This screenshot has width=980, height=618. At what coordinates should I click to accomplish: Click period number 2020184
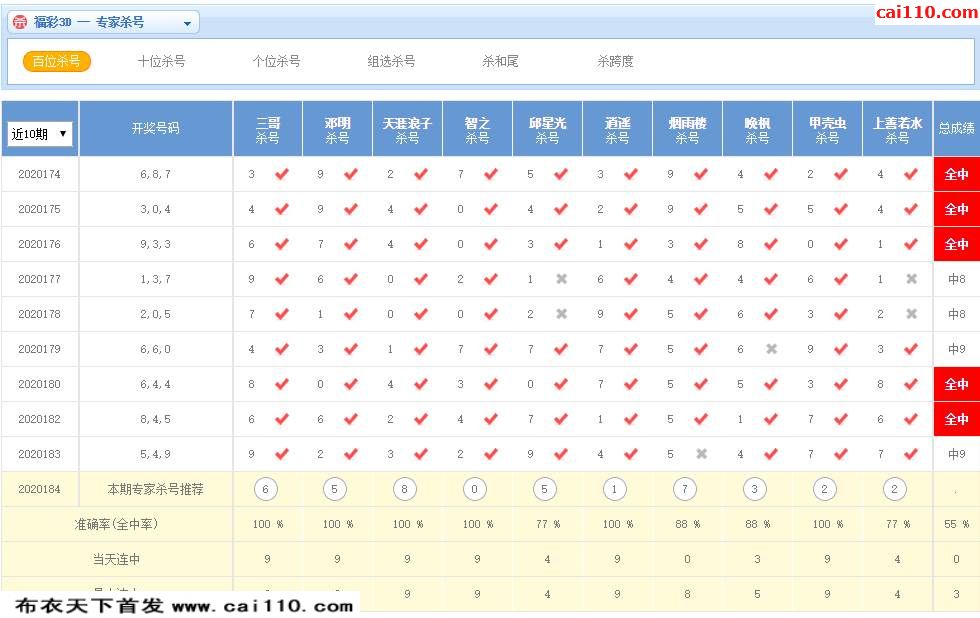(39, 489)
